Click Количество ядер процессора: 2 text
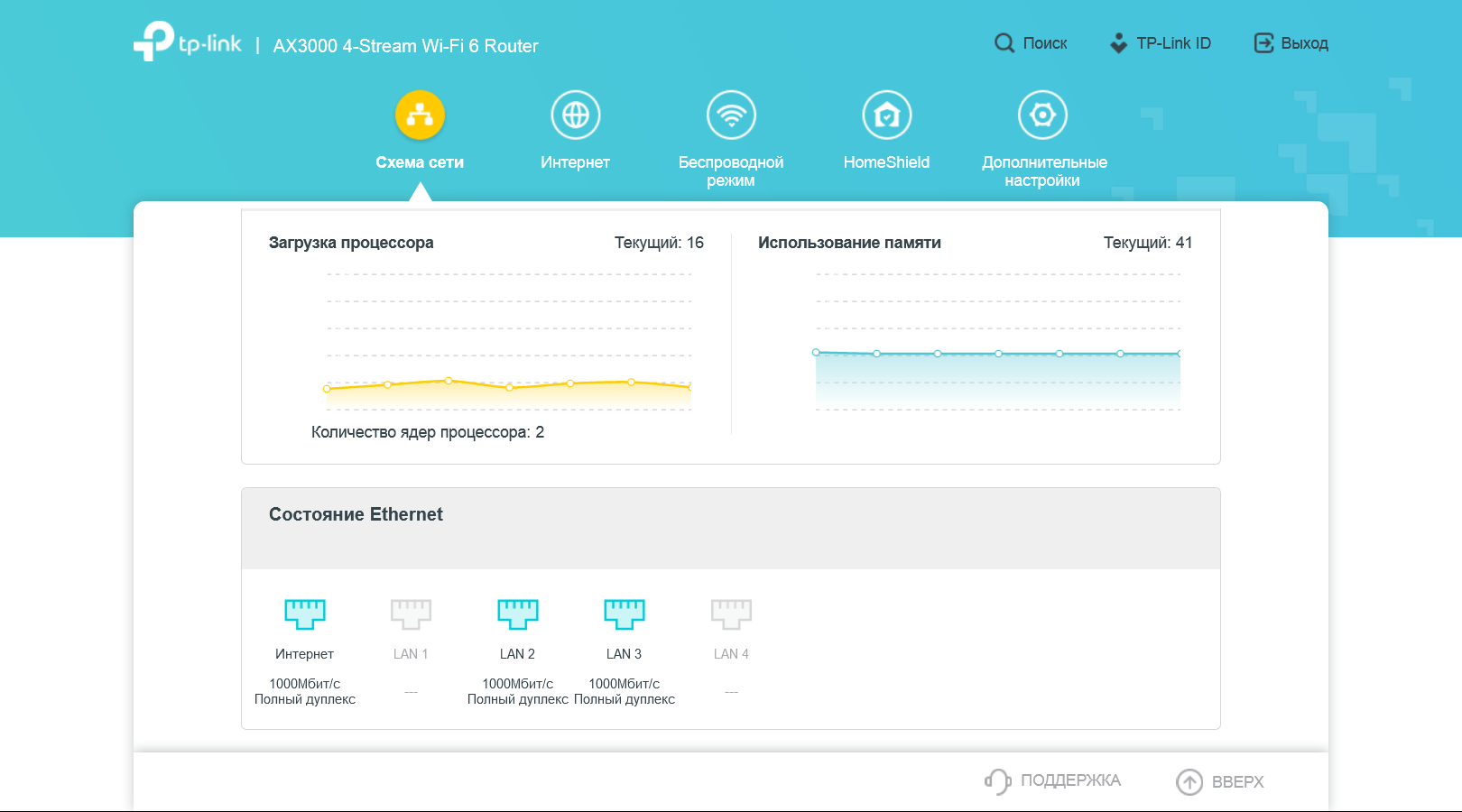This screenshot has height=812, width=1462. (x=428, y=432)
